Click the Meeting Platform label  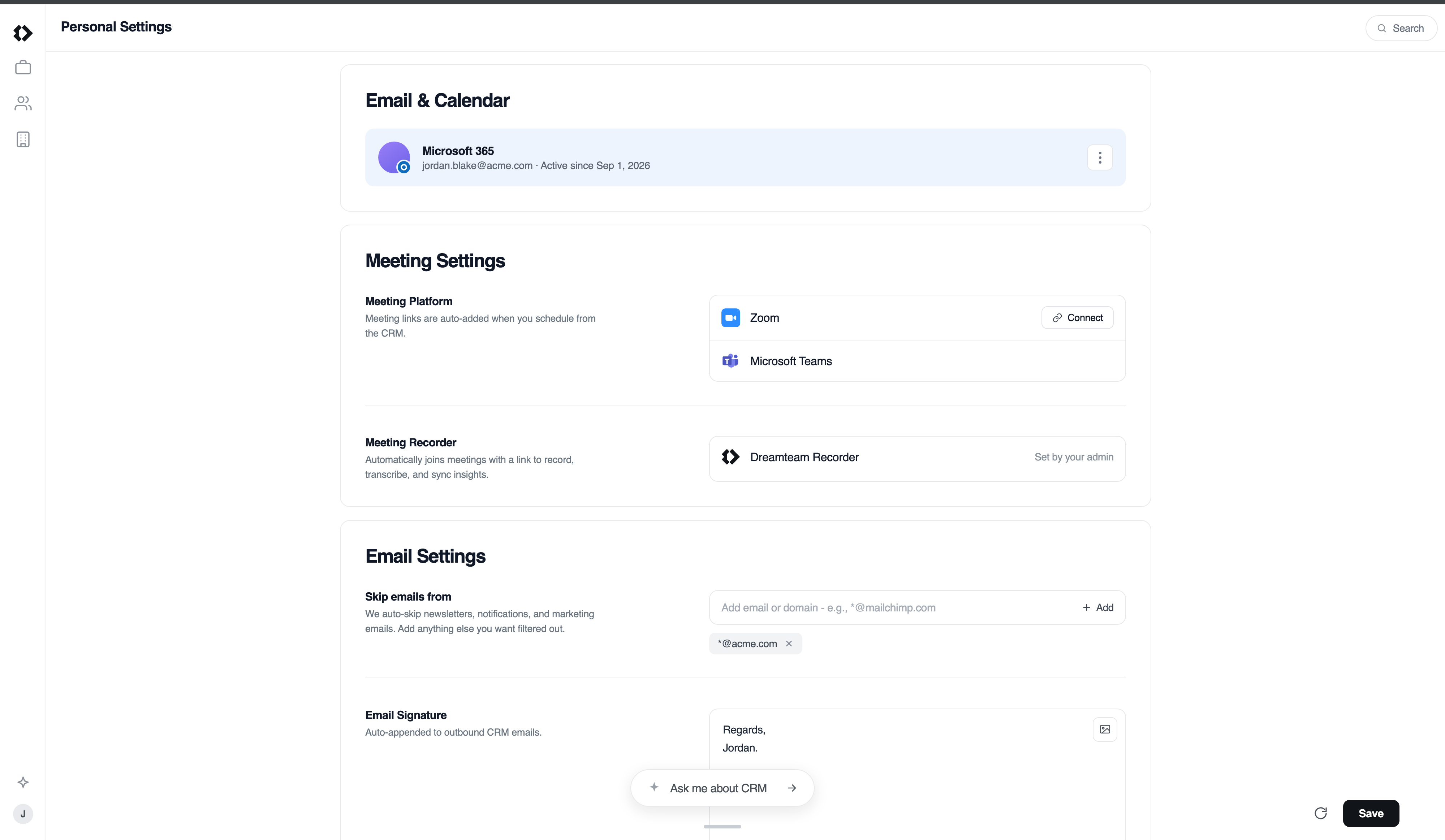click(408, 302)
